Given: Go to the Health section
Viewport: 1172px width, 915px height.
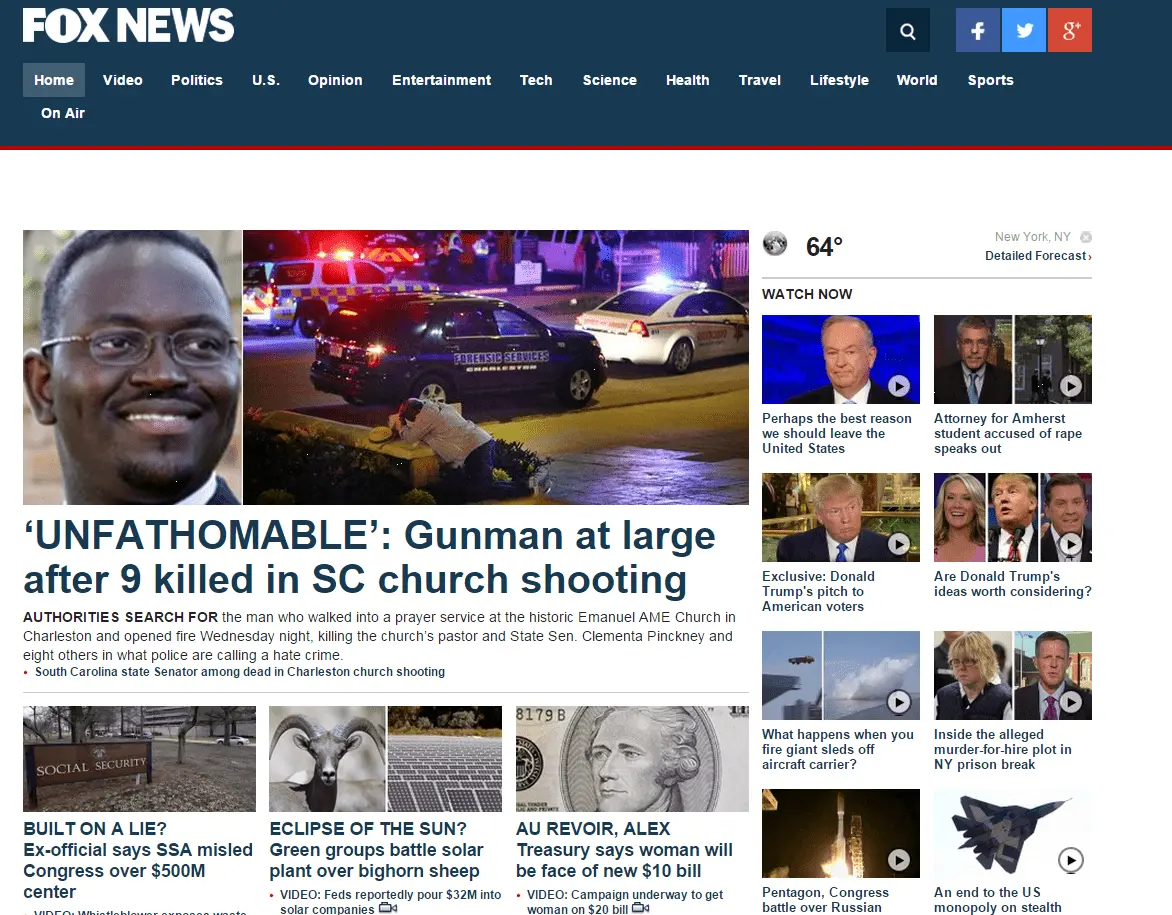Looking at the screenshot, I should (x=687, y=80).
